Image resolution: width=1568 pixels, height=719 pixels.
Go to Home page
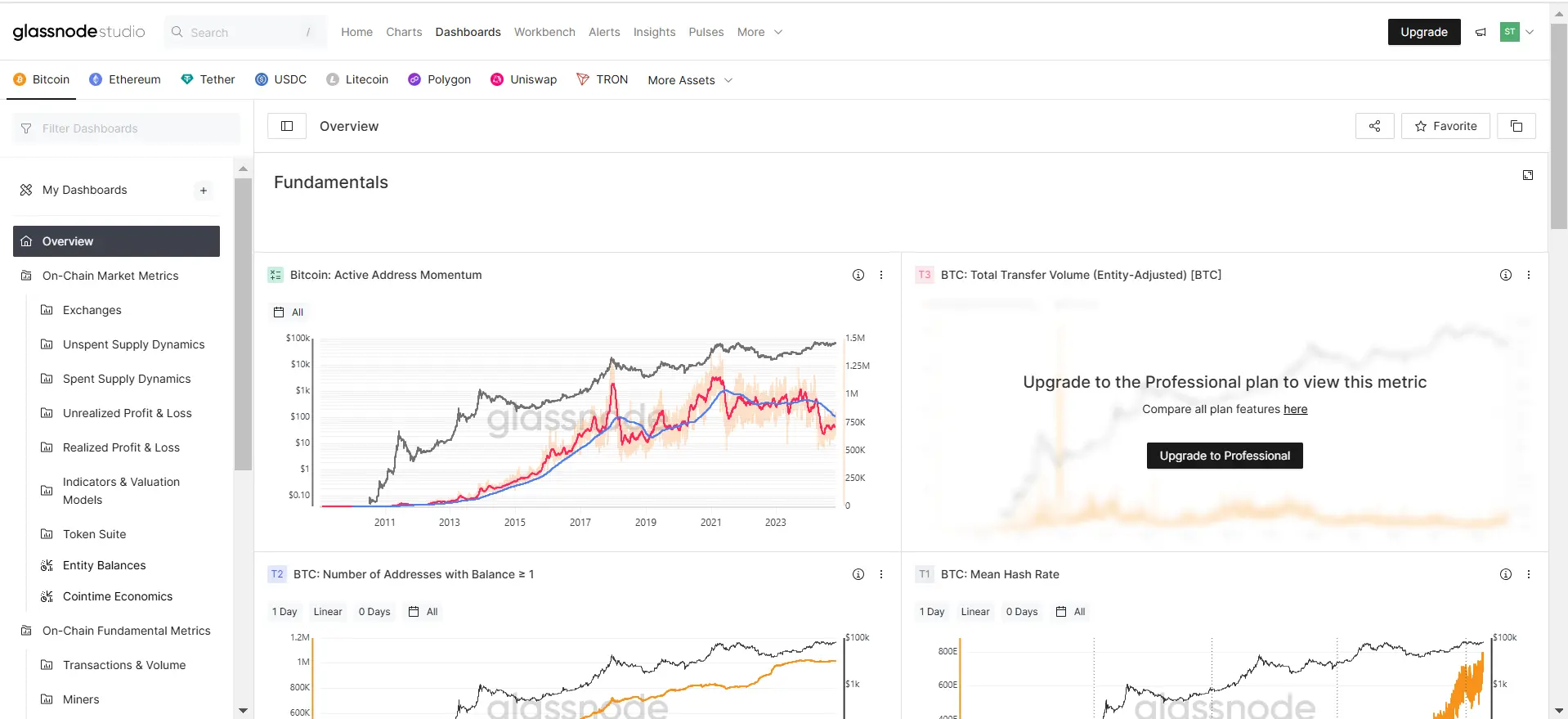(356, 32)
